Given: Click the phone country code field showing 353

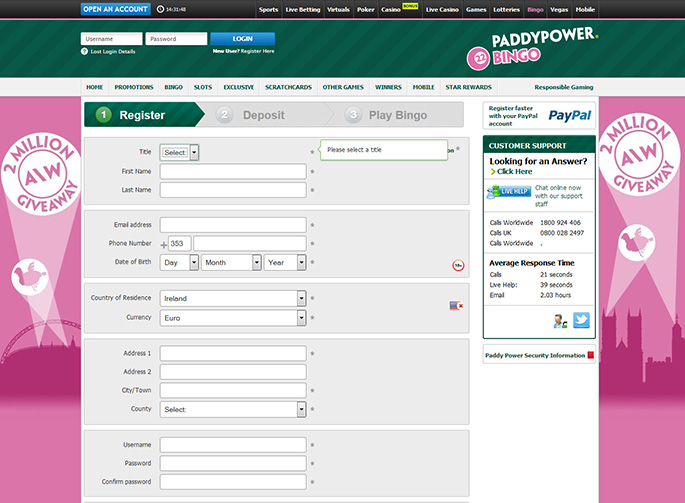Looking at the screenshot, I should [x=179, y=243].
